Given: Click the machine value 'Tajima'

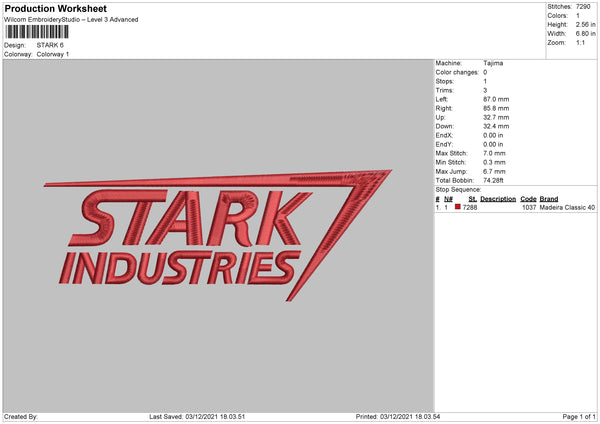Looking at the screenshot, I should [x=493, y=63].
